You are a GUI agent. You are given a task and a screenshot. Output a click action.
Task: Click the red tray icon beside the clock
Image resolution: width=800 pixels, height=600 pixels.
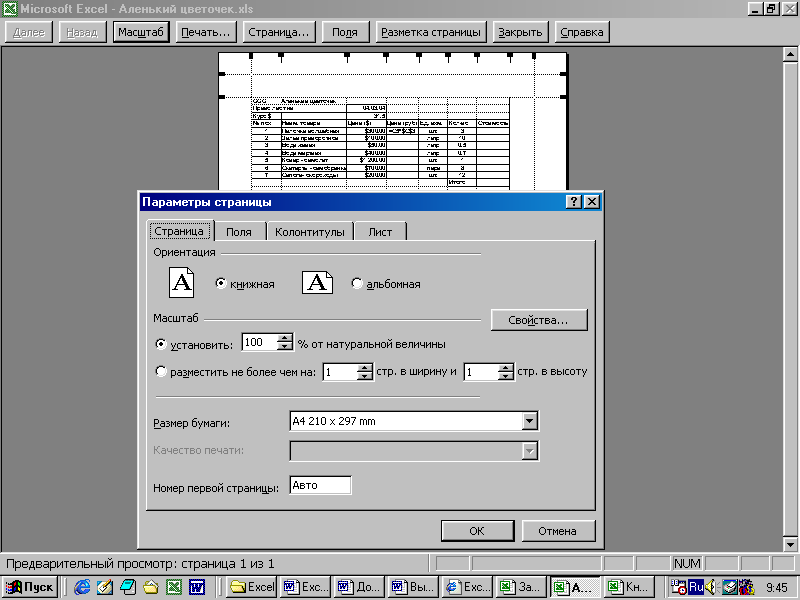coord(746,587)
